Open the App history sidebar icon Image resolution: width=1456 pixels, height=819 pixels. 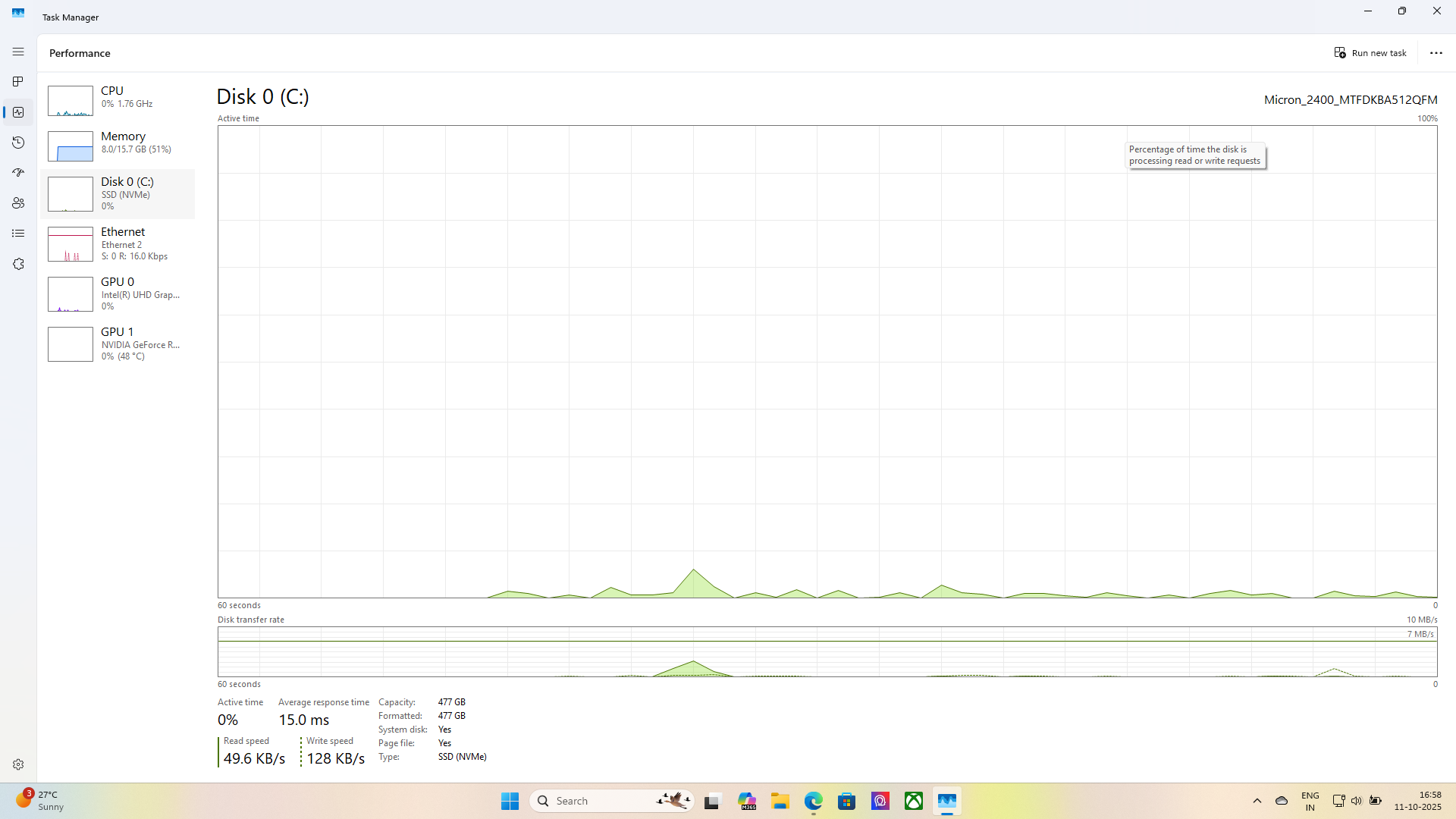[18, 143]
